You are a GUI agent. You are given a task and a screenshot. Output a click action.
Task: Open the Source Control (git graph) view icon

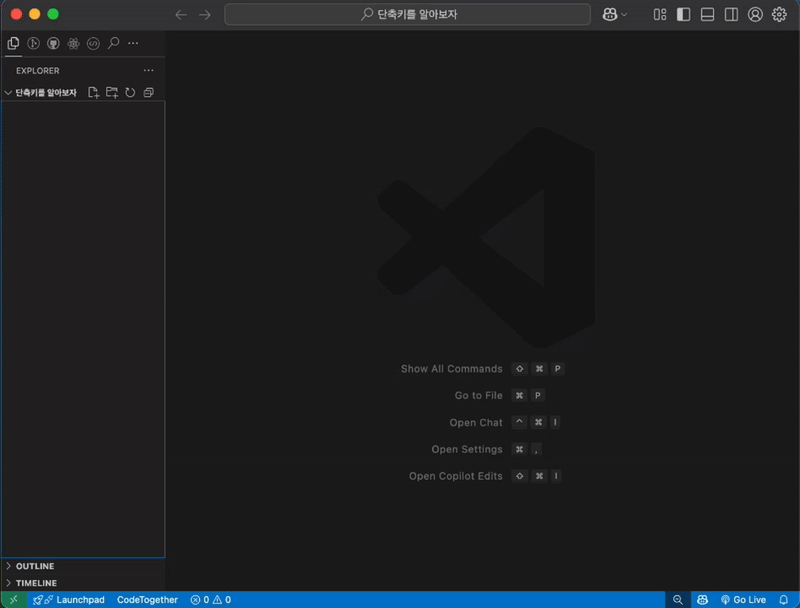33,43
